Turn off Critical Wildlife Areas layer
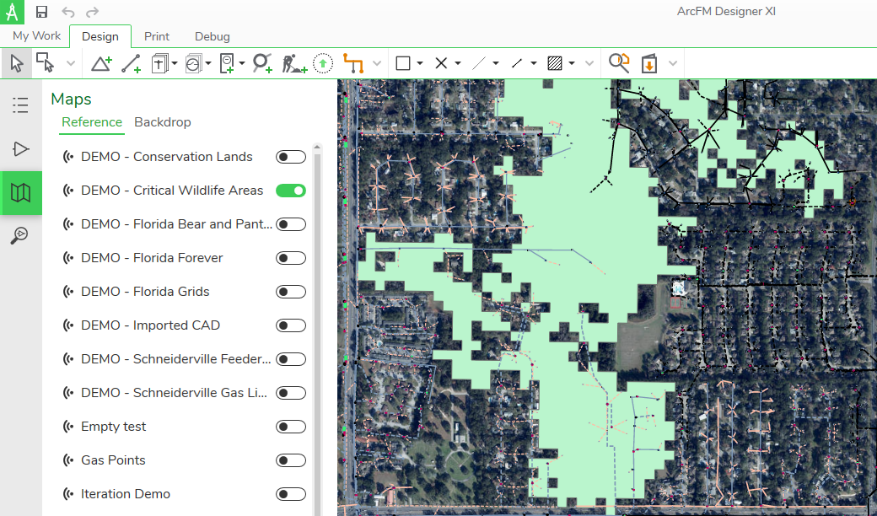The height and width of the screenshot is (516, 877). coord(290,190)
